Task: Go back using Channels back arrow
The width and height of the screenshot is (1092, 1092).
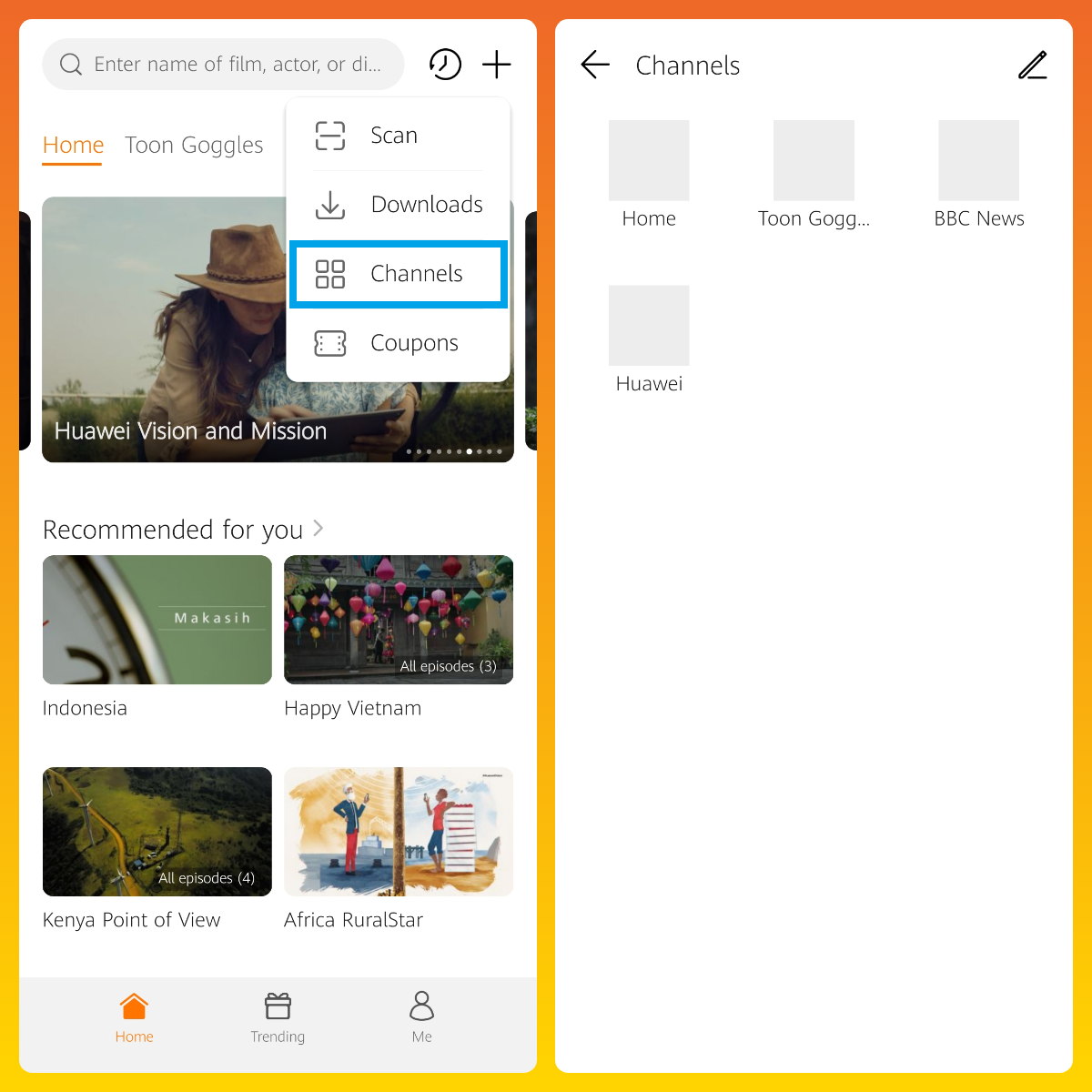Action: coord(595,65)
